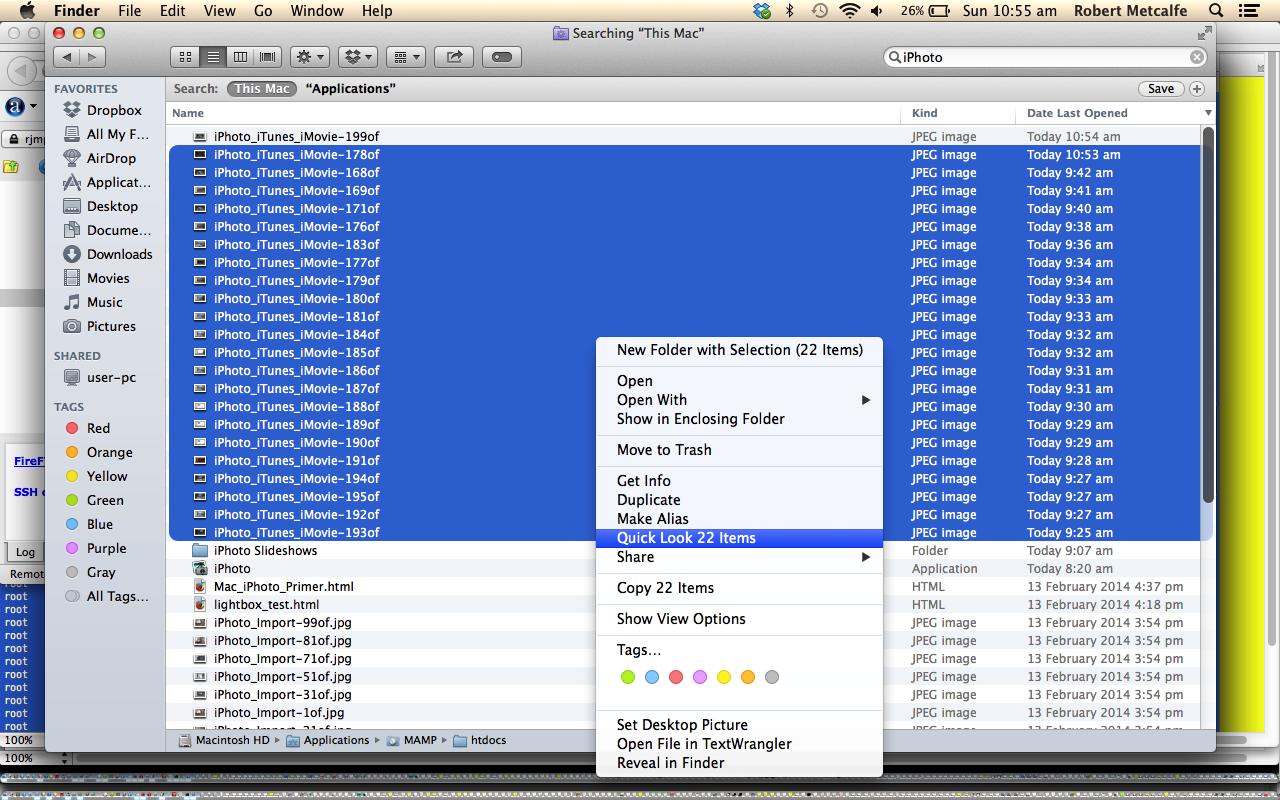Choose Show in Enclosing Folder
This screenshot has height=800, width=1280.
coord(739,419)
